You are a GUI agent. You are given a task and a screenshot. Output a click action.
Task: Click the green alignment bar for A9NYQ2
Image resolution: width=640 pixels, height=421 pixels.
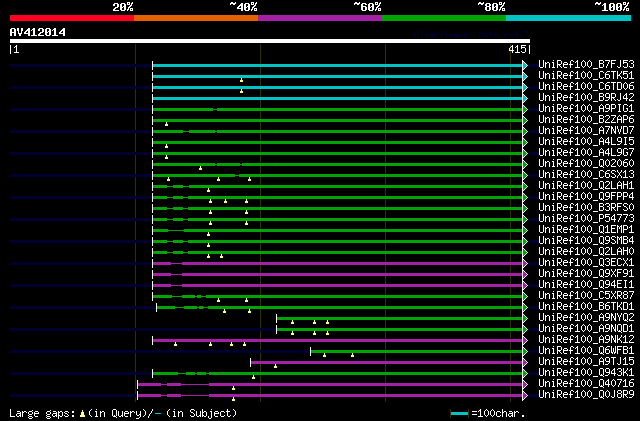tap(400, 319)
